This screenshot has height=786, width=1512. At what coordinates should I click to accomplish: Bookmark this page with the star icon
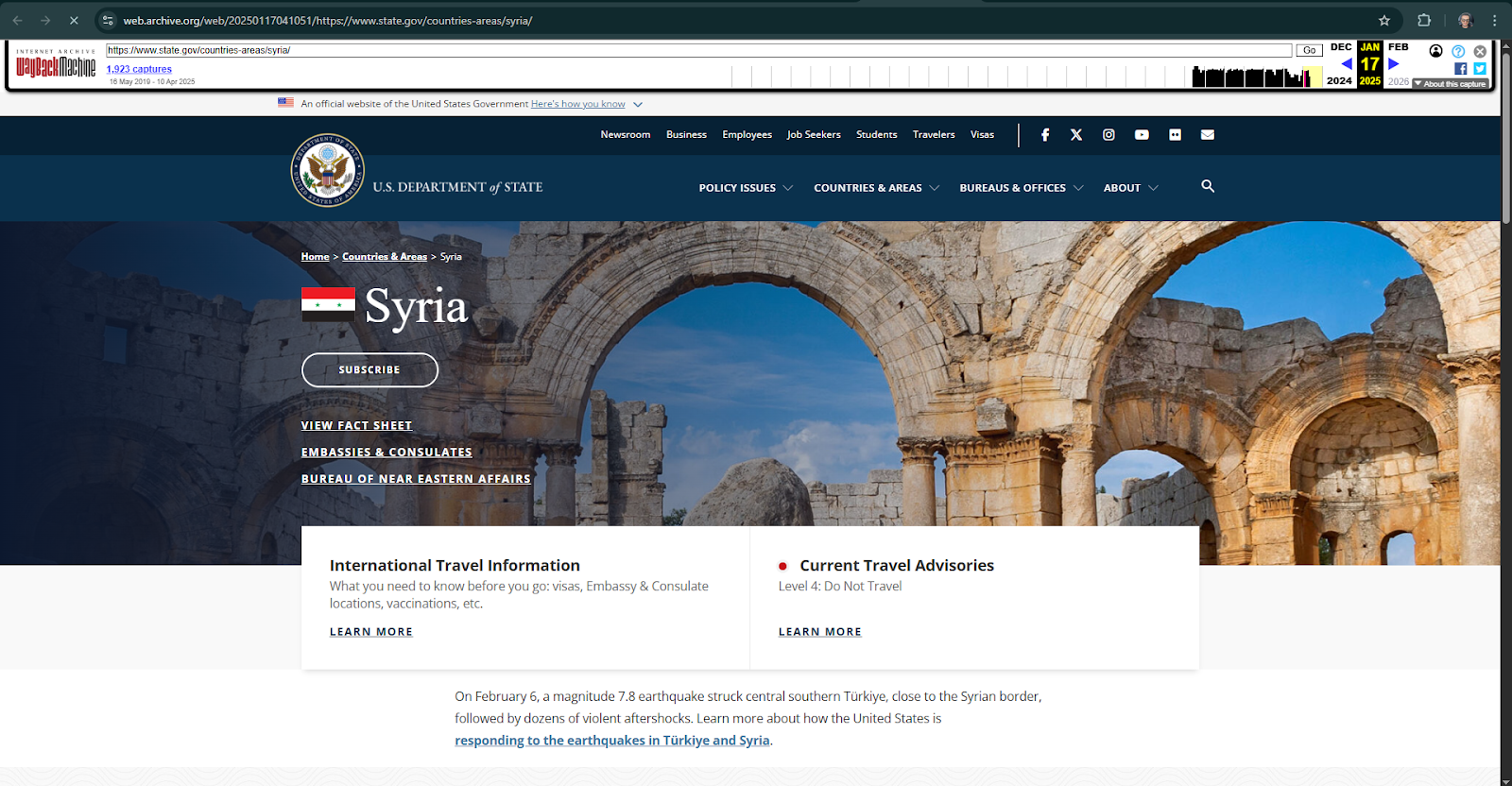[x=1383, y=20]
